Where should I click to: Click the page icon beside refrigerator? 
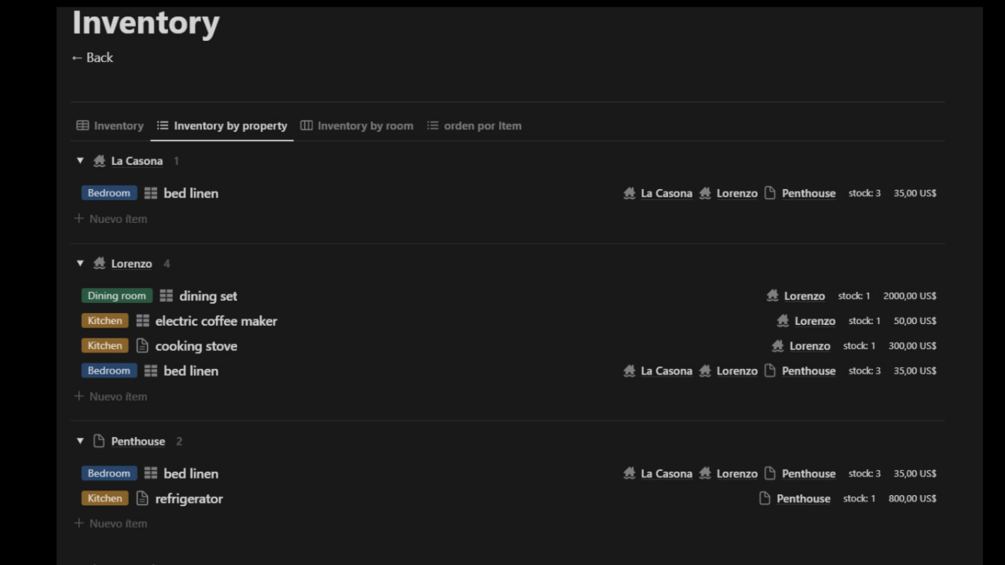142,498
